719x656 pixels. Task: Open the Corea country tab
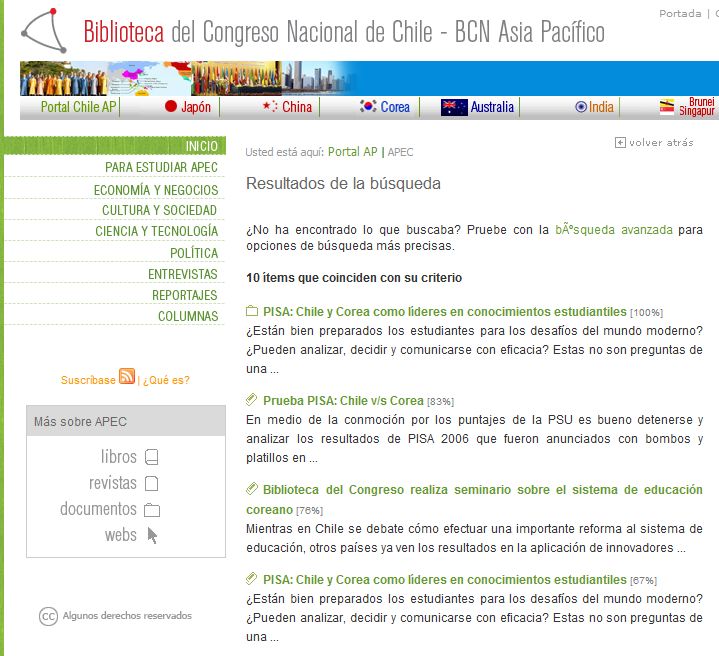[395, 106]
